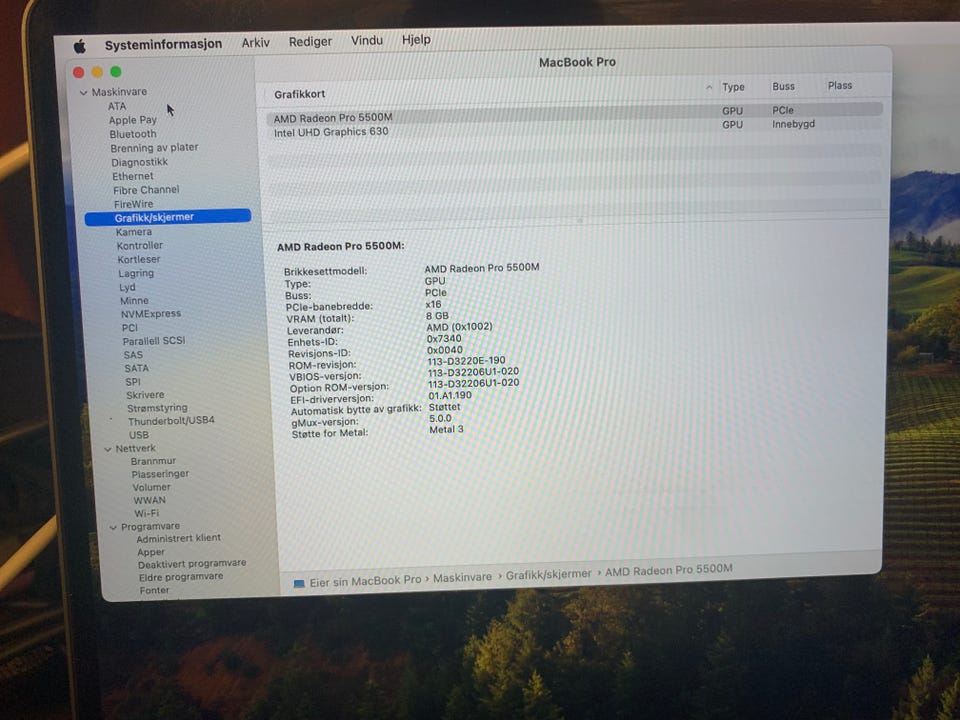Open the Vindu menu
Viewport: 960px width, 720px height.
click(x=367, y=40)
